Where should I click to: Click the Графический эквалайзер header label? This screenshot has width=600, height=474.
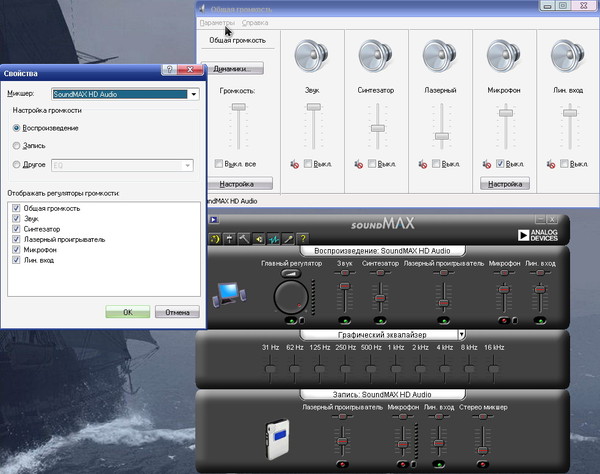(x=382, y=335)
